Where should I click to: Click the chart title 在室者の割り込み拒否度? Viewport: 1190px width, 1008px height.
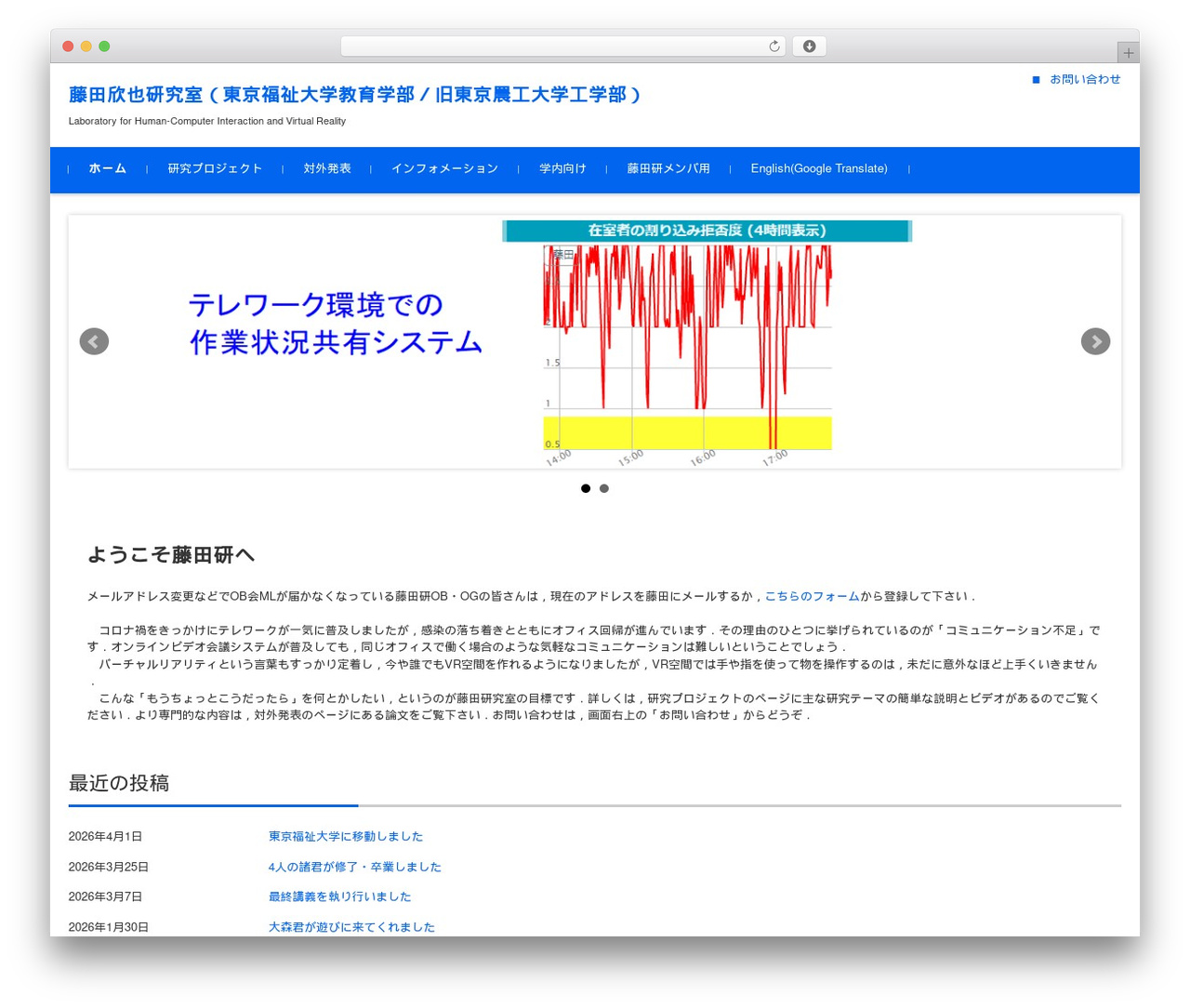coord(707,231)
